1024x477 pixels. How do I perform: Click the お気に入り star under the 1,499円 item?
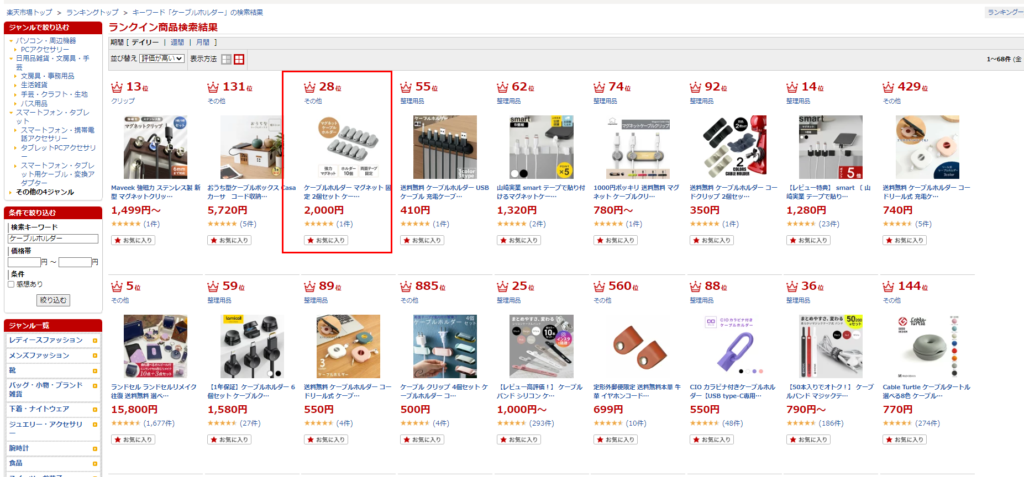point(118,240)
